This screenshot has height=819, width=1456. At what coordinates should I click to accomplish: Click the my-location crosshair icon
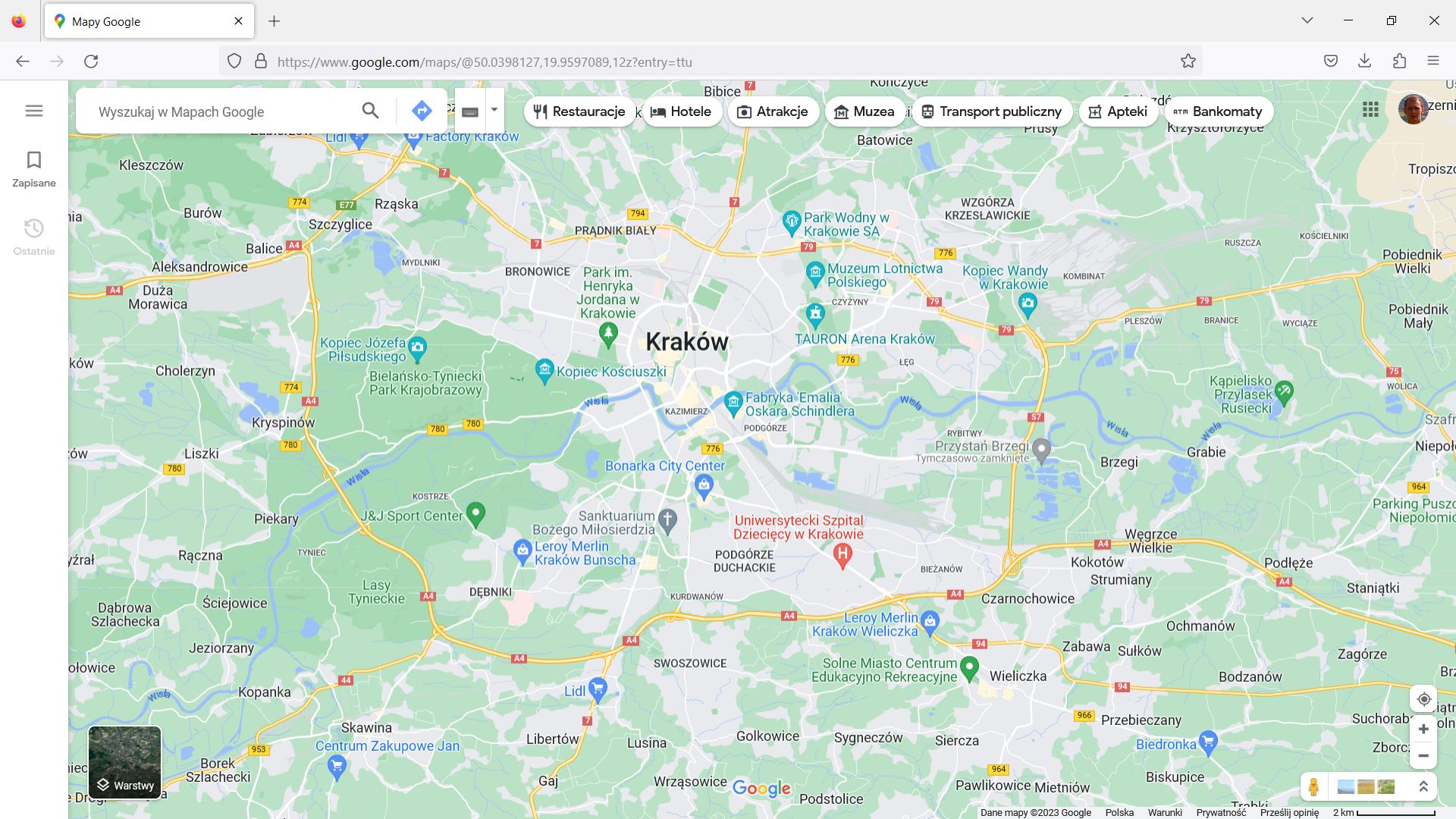point(1423,698)
